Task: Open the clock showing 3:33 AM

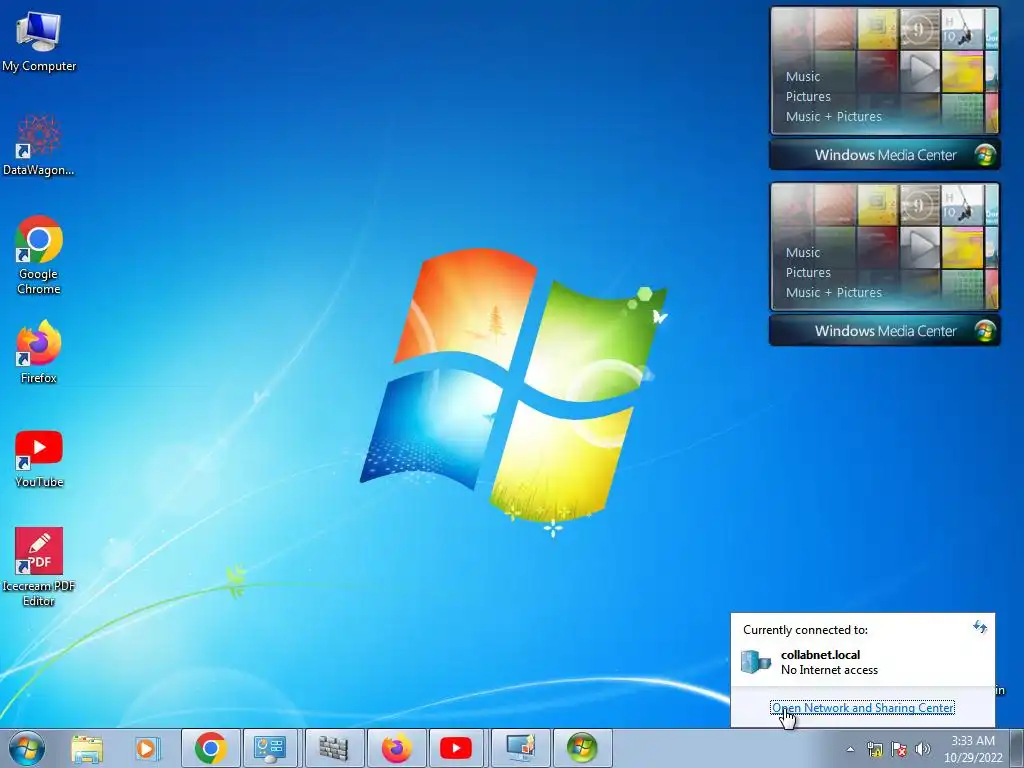Action: [973, 749]
